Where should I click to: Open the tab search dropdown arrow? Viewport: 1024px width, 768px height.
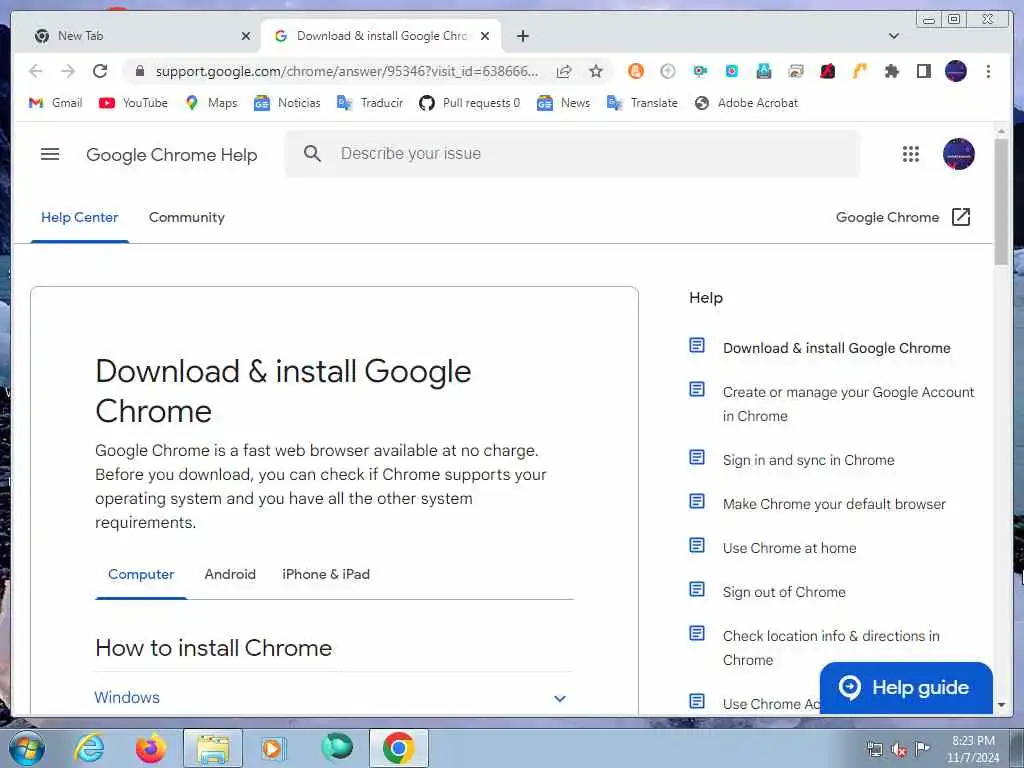[894, 36]
